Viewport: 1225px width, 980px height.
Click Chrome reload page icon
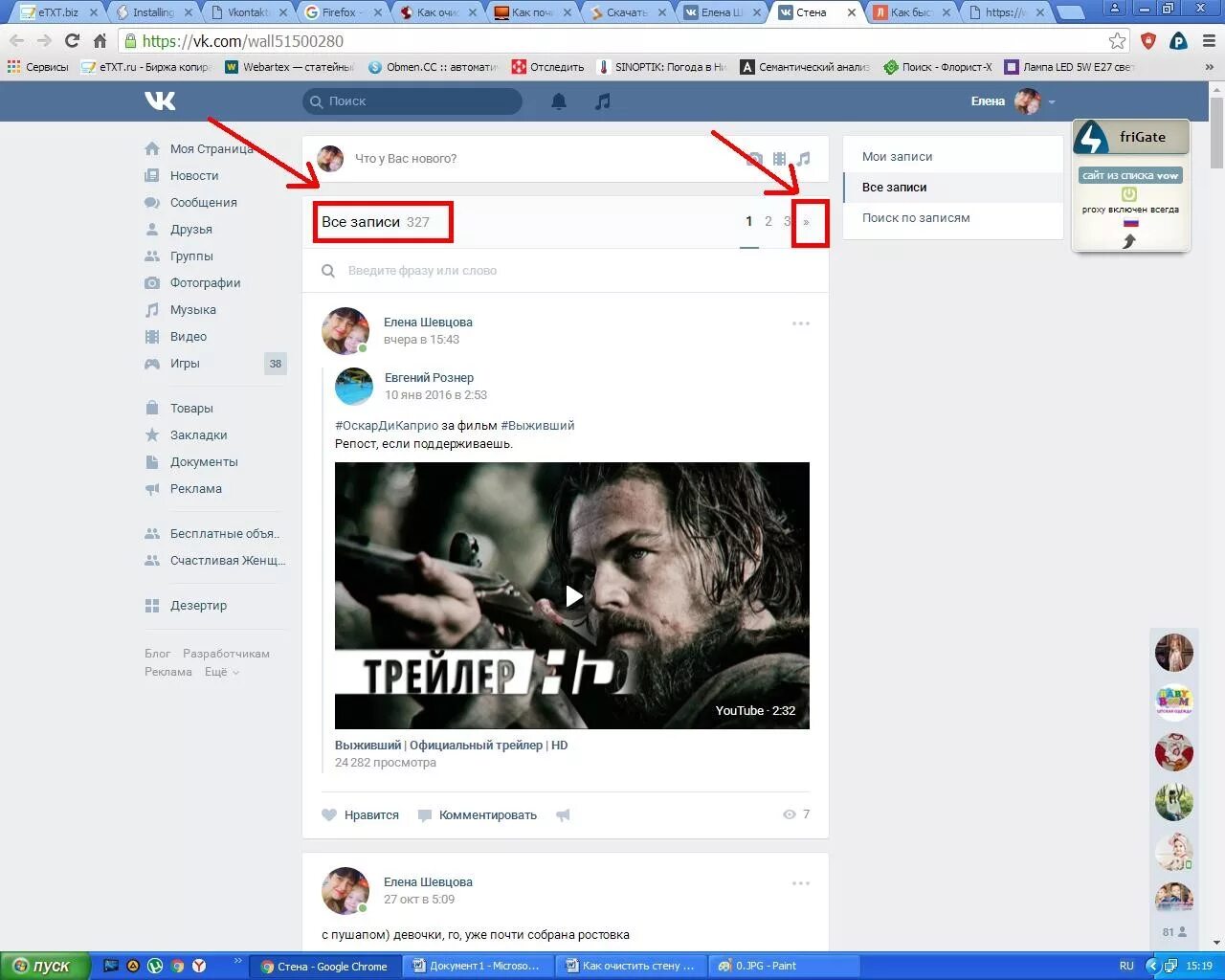coord(72,41)
